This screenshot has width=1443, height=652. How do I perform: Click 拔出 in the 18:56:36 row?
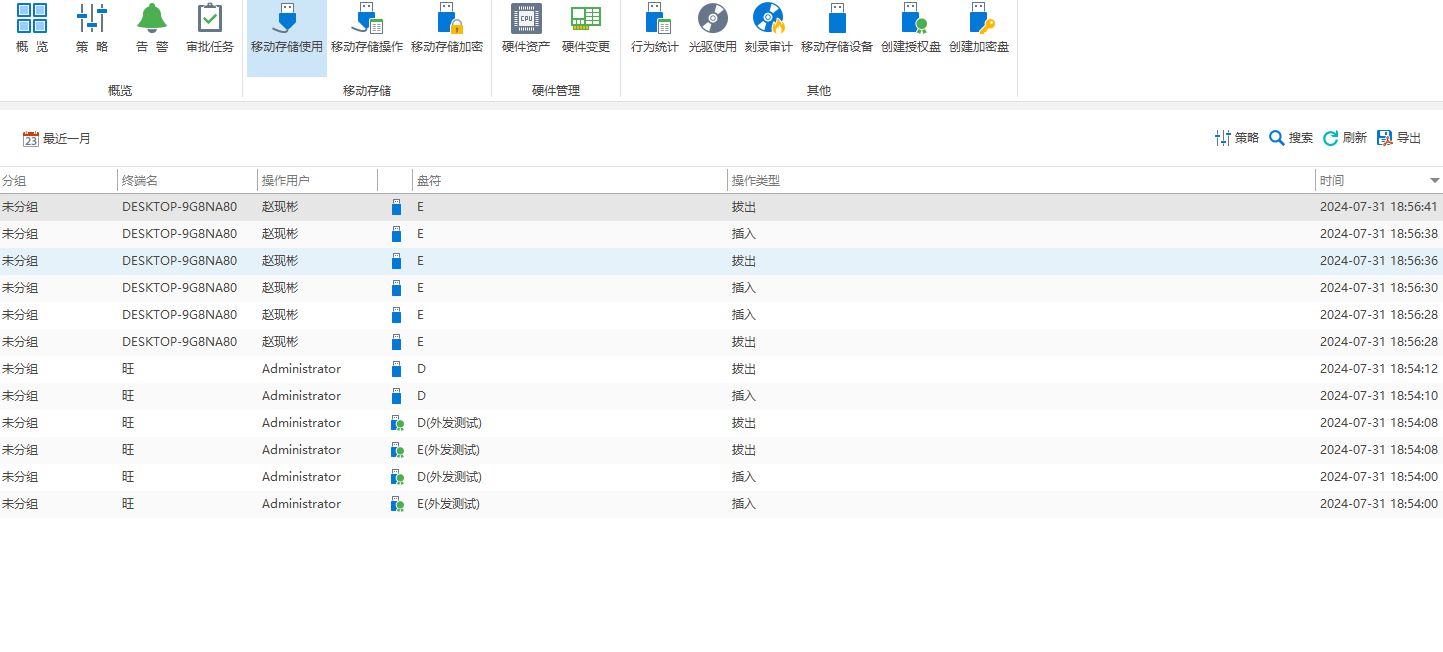point(744,261)
